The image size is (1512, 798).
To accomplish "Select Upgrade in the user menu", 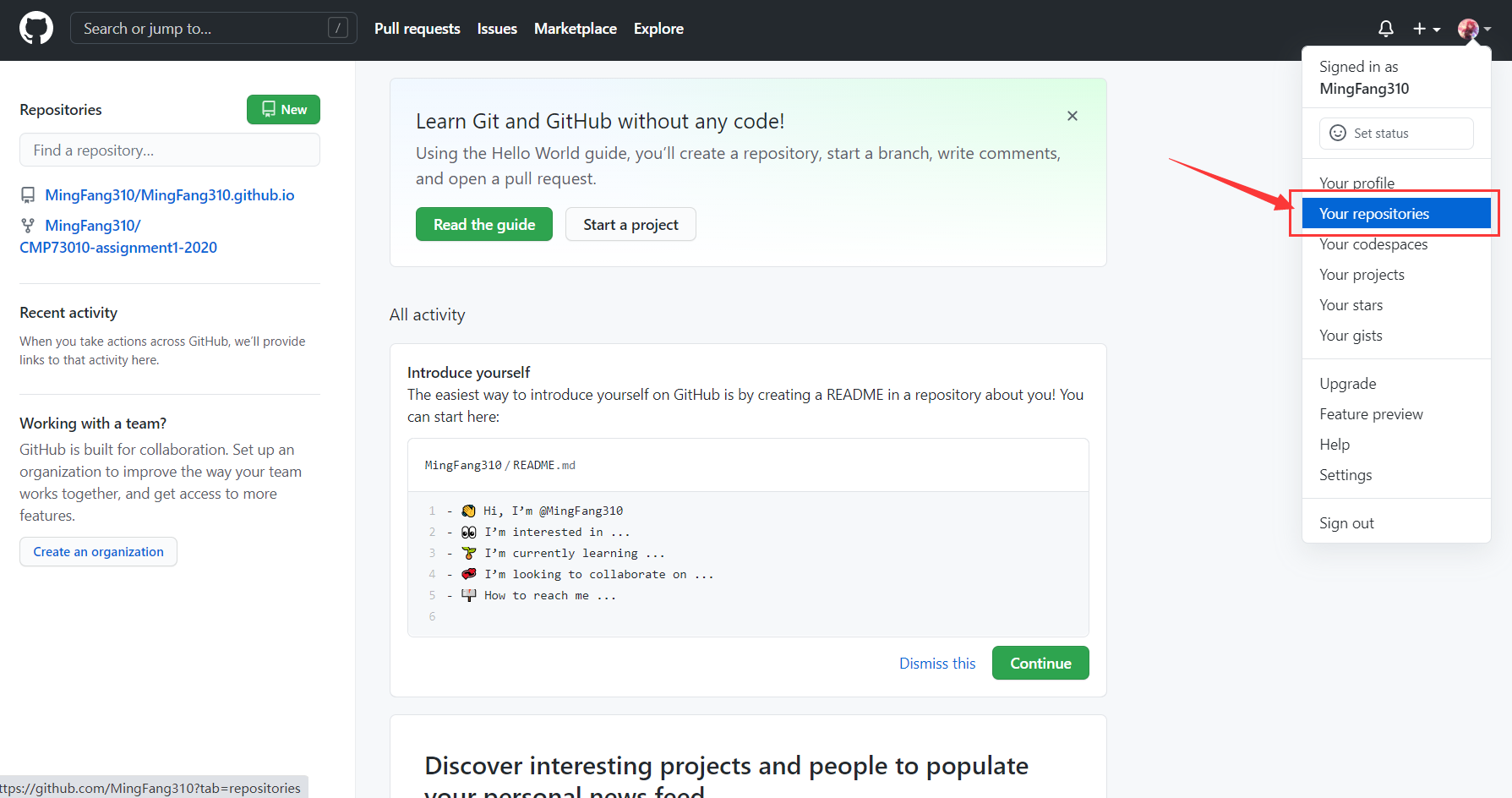I will [x=1396, y=384].
